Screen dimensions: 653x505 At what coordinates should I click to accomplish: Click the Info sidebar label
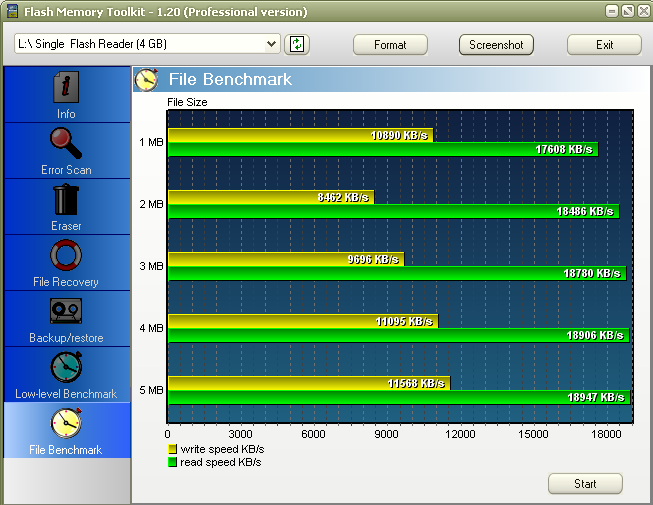[x=66, y=114]
